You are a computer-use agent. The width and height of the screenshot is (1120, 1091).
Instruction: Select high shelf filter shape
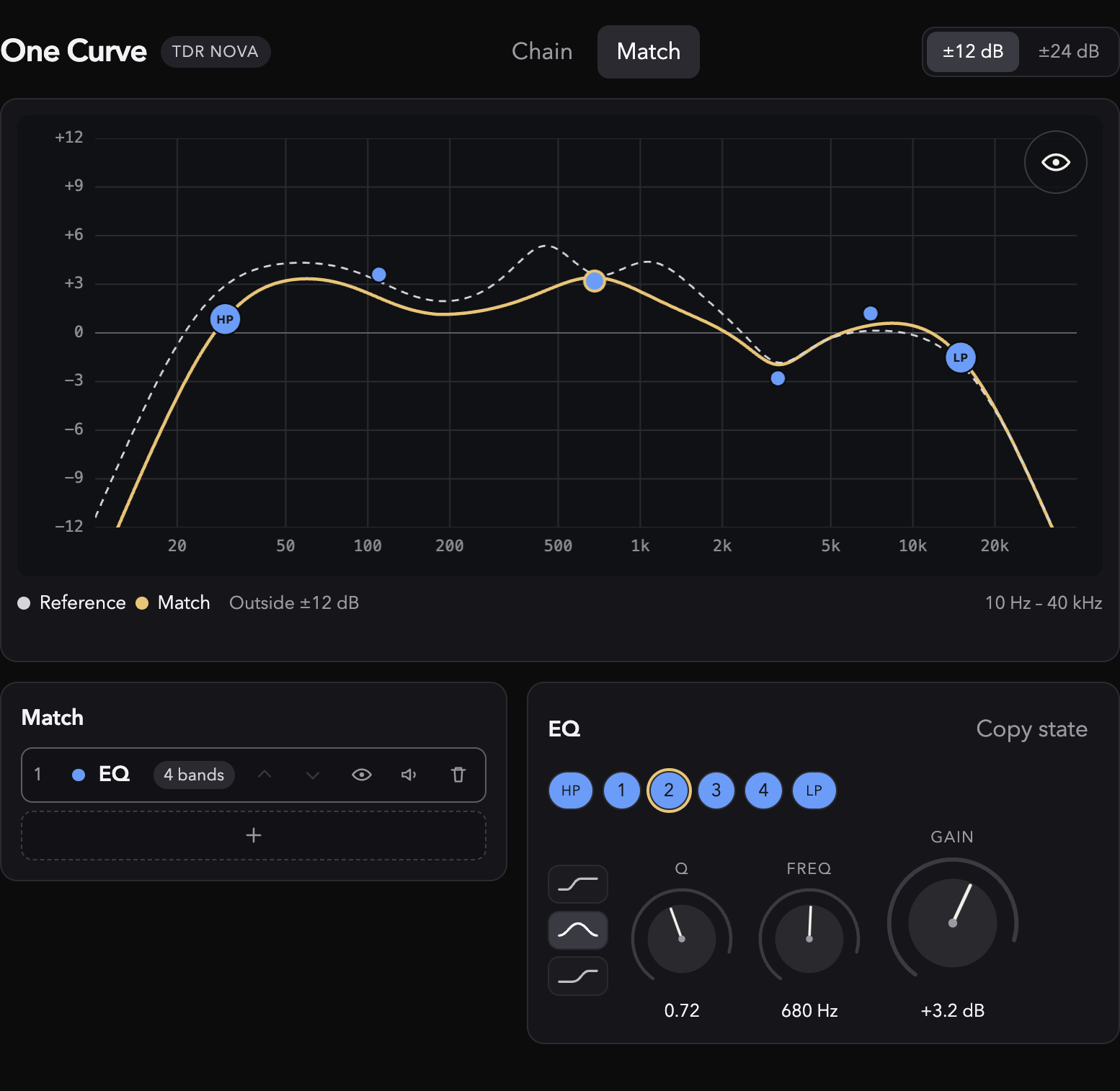(x=578, y=976)
